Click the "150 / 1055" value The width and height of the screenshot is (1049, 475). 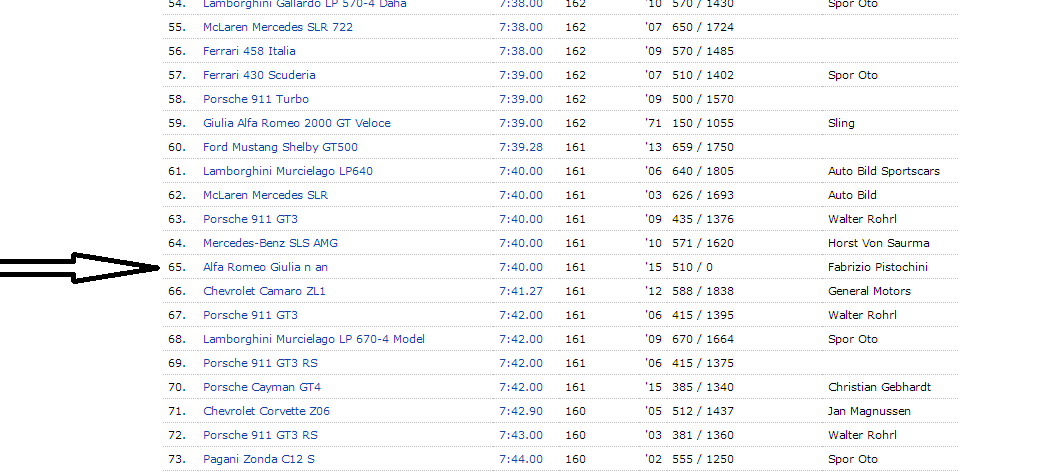click(702, 124)
